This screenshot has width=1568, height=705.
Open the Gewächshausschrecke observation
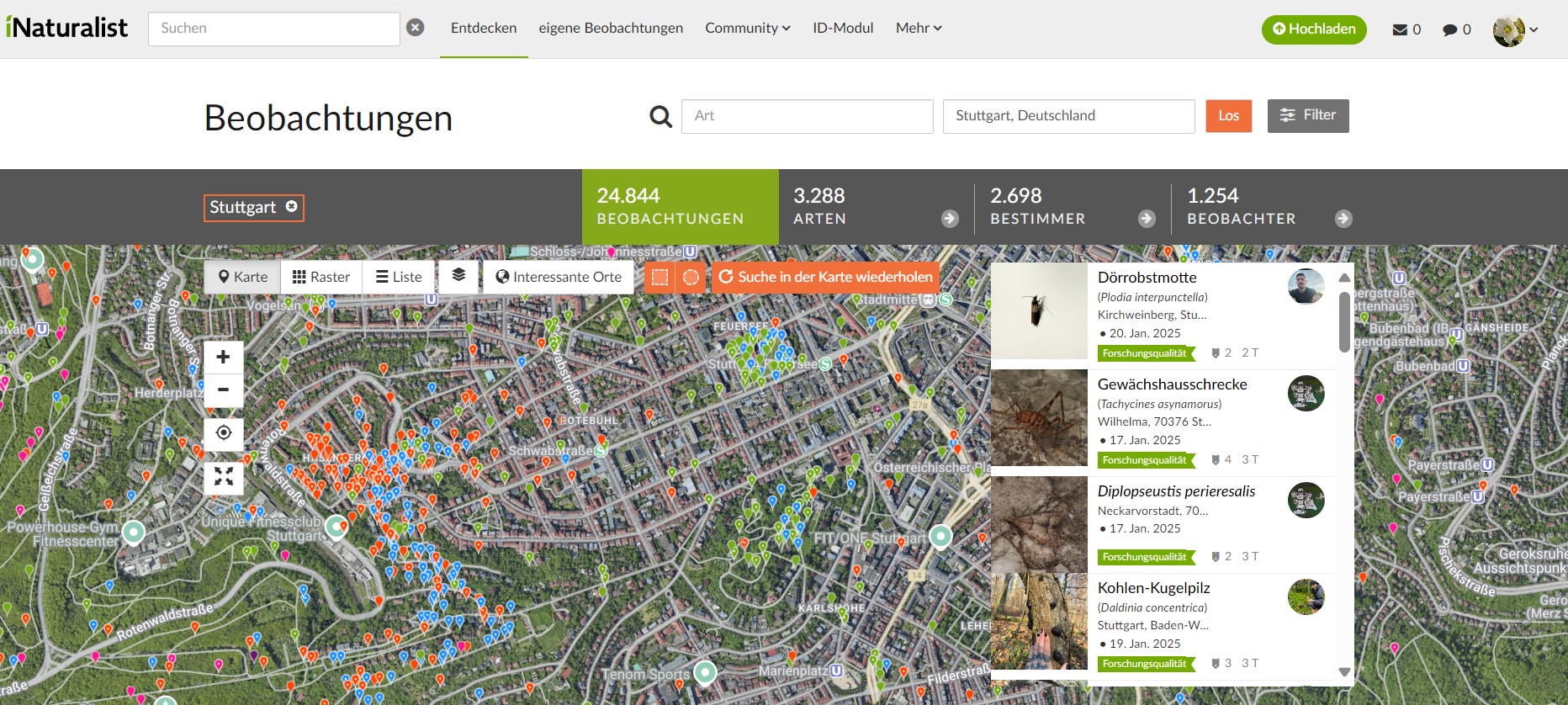click(x=1172, y=384)
